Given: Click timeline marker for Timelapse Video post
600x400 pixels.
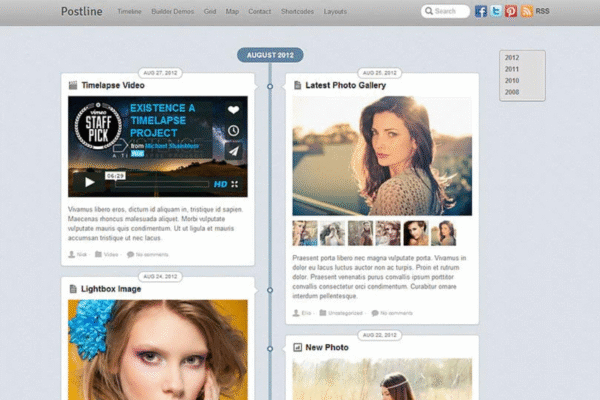Looking at the screenshot, I should click(x=270, y=87).
